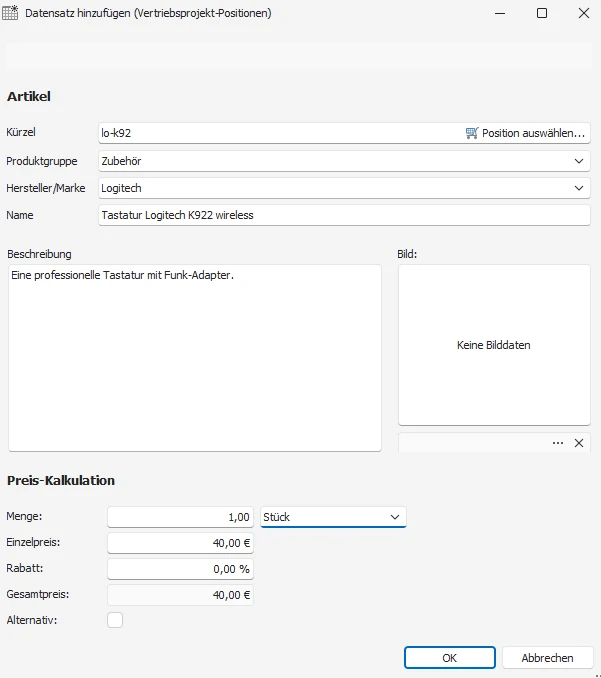Expand the Produktgruppe dropdown arrow
Screen dimensions: 601x678
(x=579, y=161)
